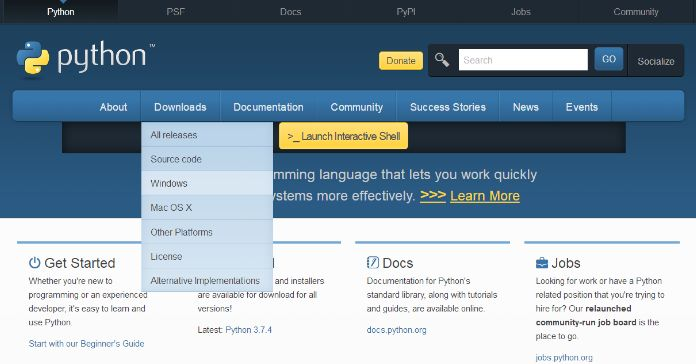Click the GO search button

[609, 59]
